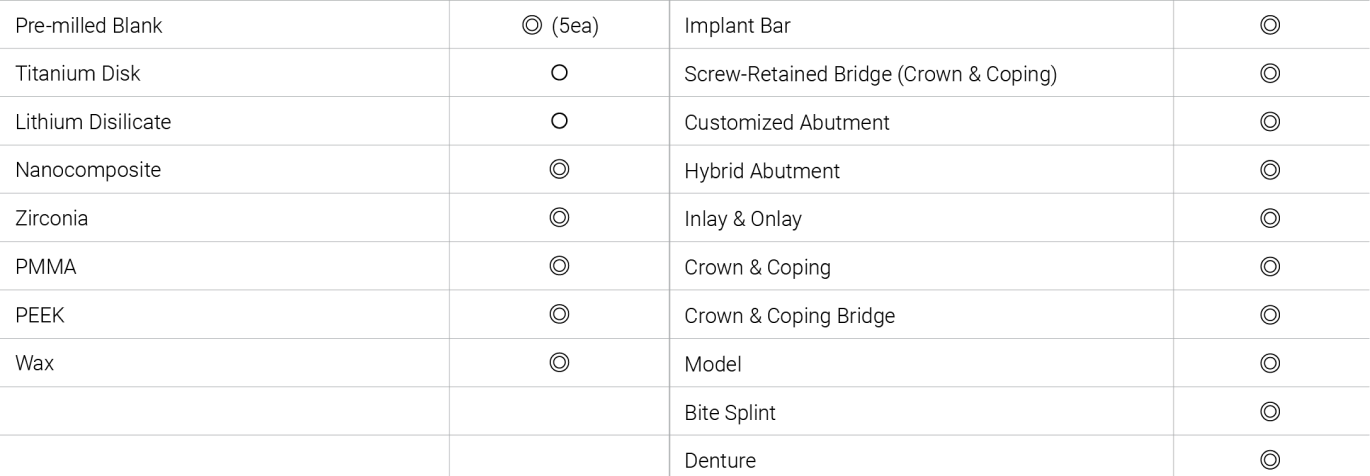Viewport: 1370px width, 476px height.
Task: Click the Pre-milled Blank label
Action: point(89,26)
